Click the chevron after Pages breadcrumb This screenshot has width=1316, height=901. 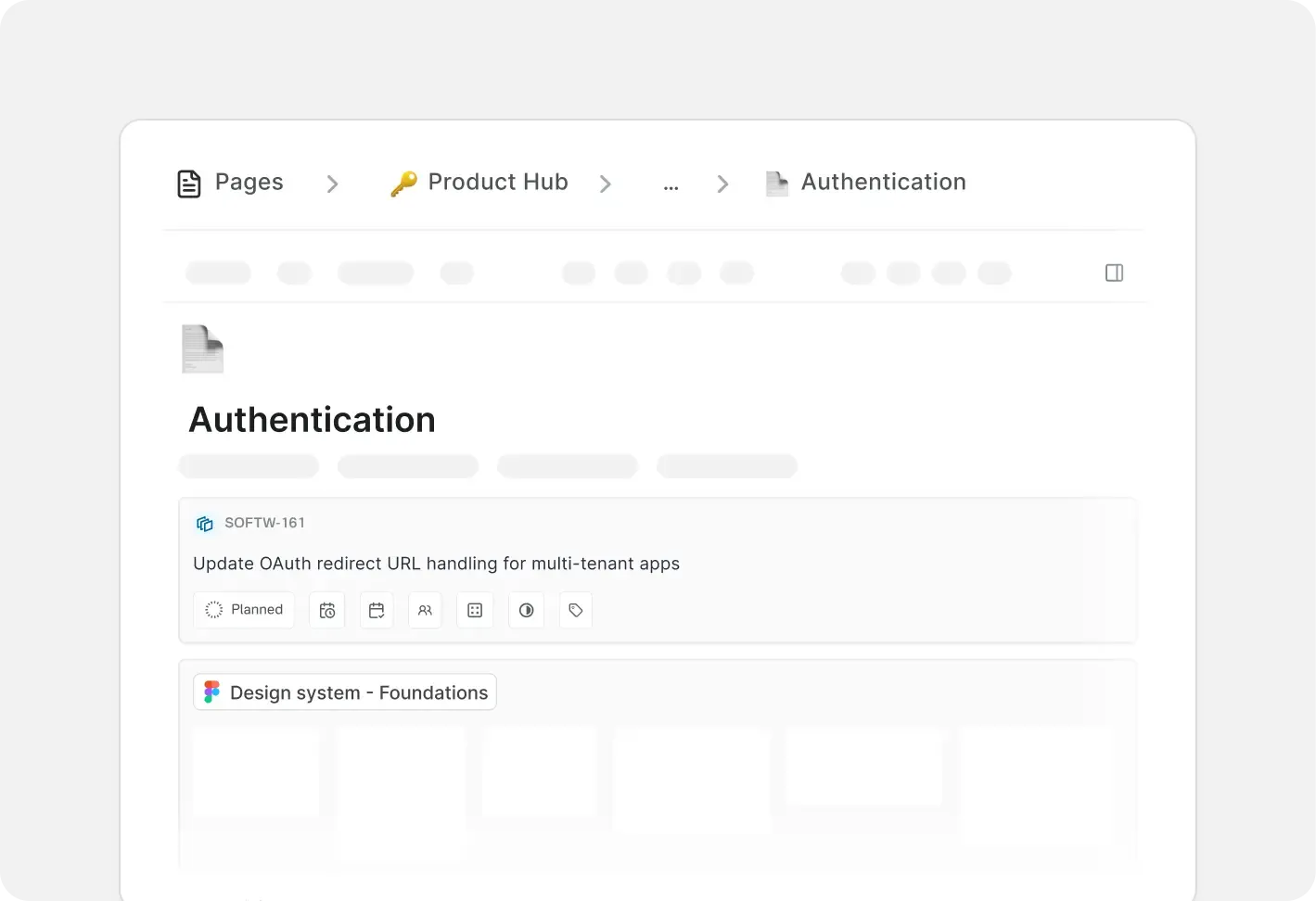pos(332,184)
